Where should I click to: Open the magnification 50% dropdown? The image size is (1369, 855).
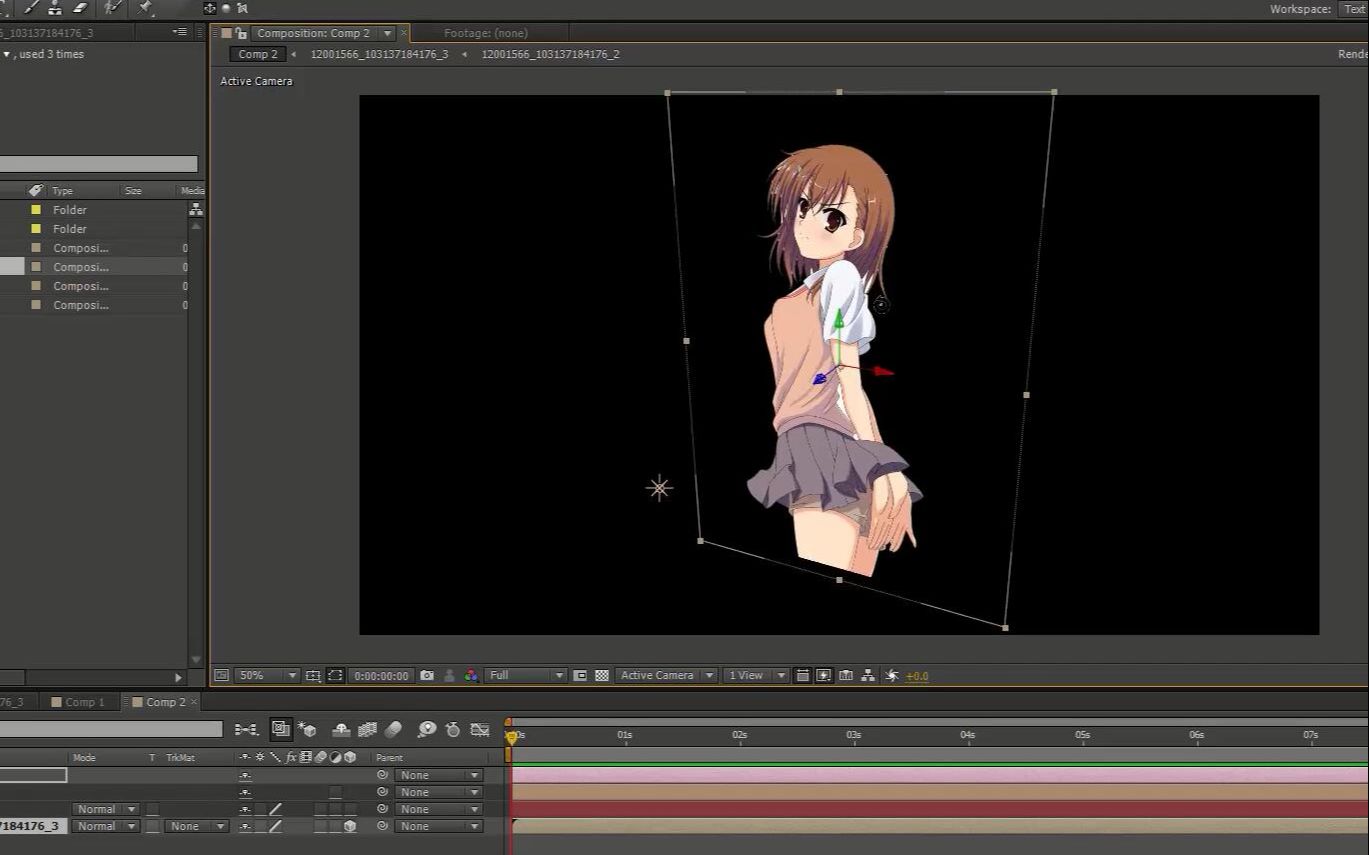click(x=267, y=676)
